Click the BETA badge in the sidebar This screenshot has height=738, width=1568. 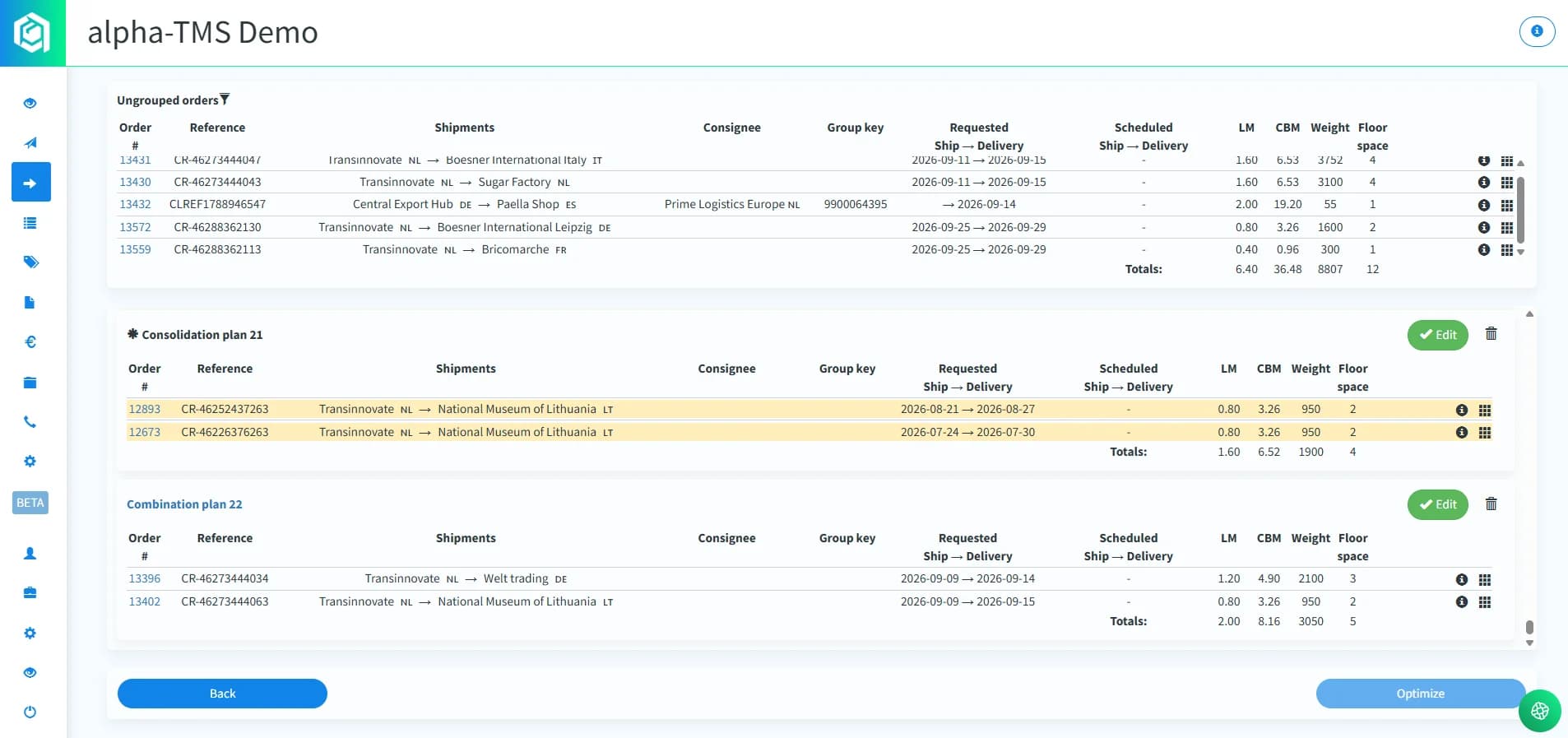pyautogui.click(x=30, y=503)
